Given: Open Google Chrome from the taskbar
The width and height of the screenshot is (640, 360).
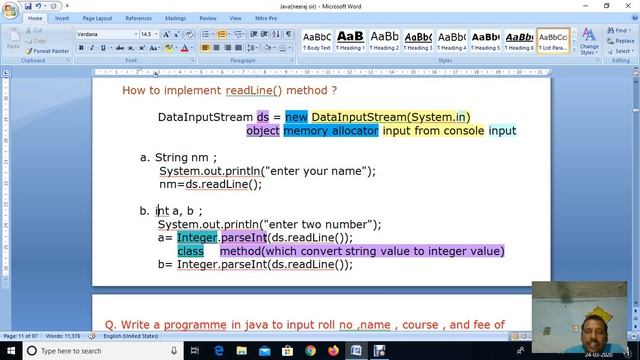Looking at the screenshot, I should point(310,351).
